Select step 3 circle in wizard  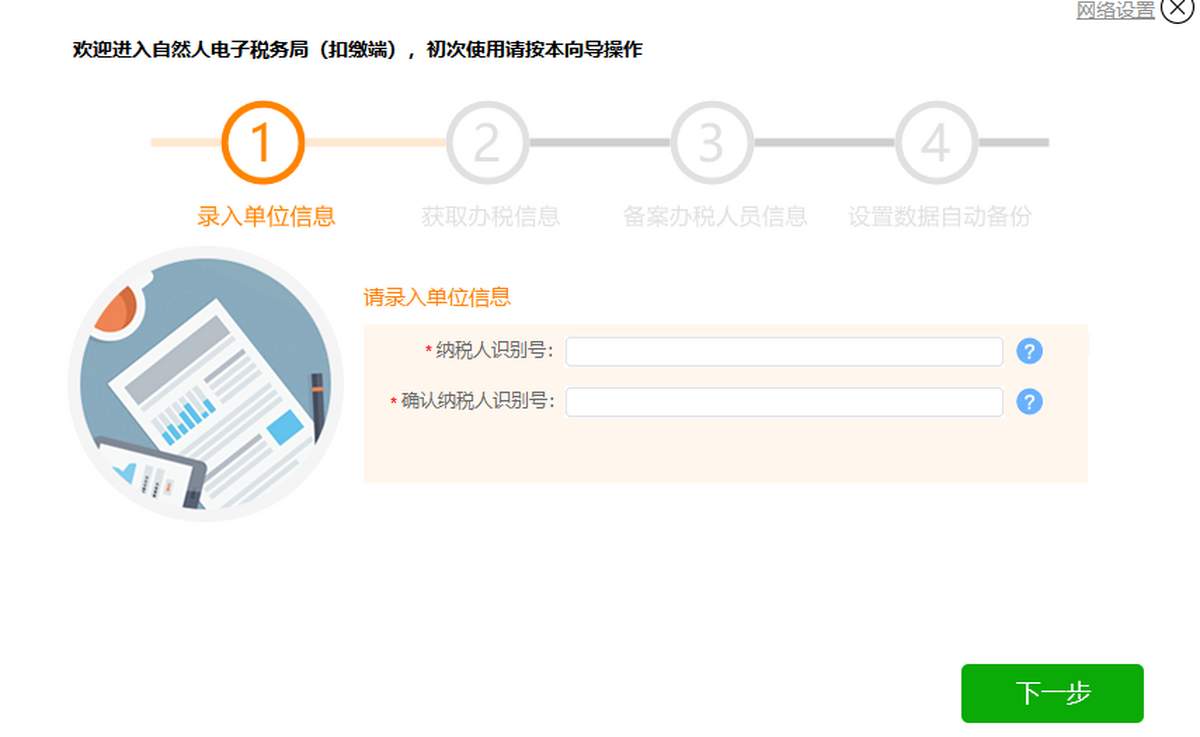pyautogui.click(x=711, y=143)
